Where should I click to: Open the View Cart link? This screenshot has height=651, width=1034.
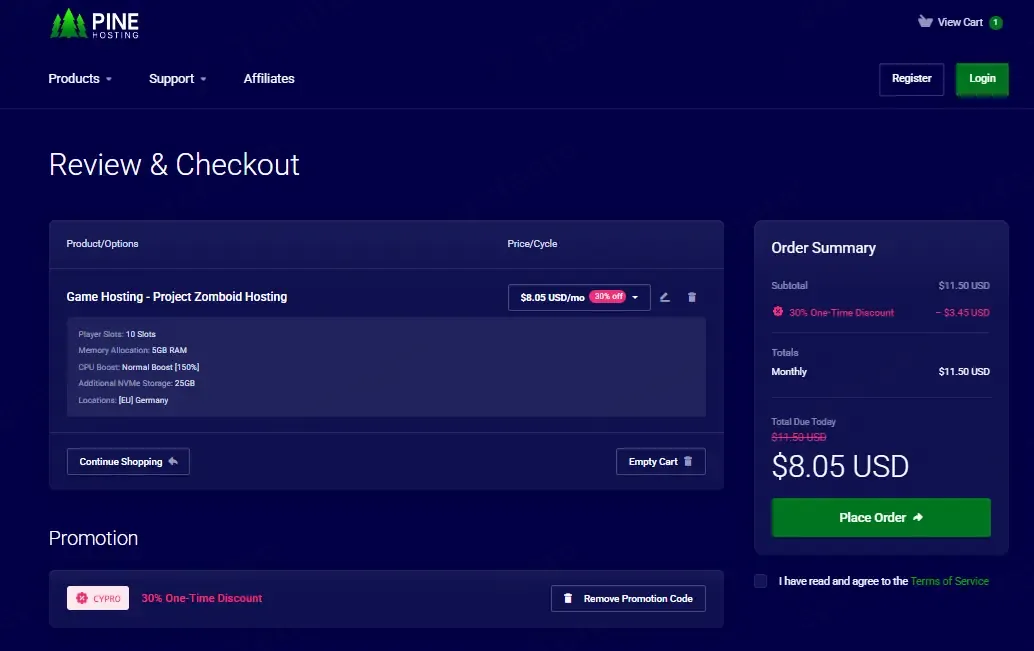point(959,22)
